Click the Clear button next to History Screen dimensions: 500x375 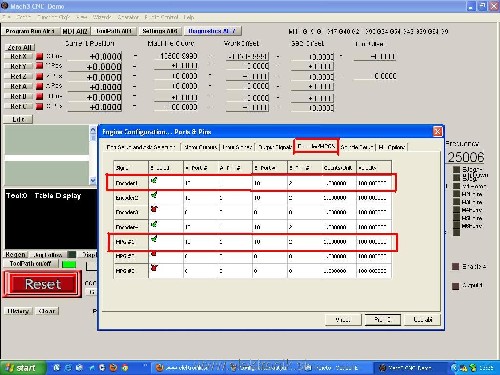point(47,311)
